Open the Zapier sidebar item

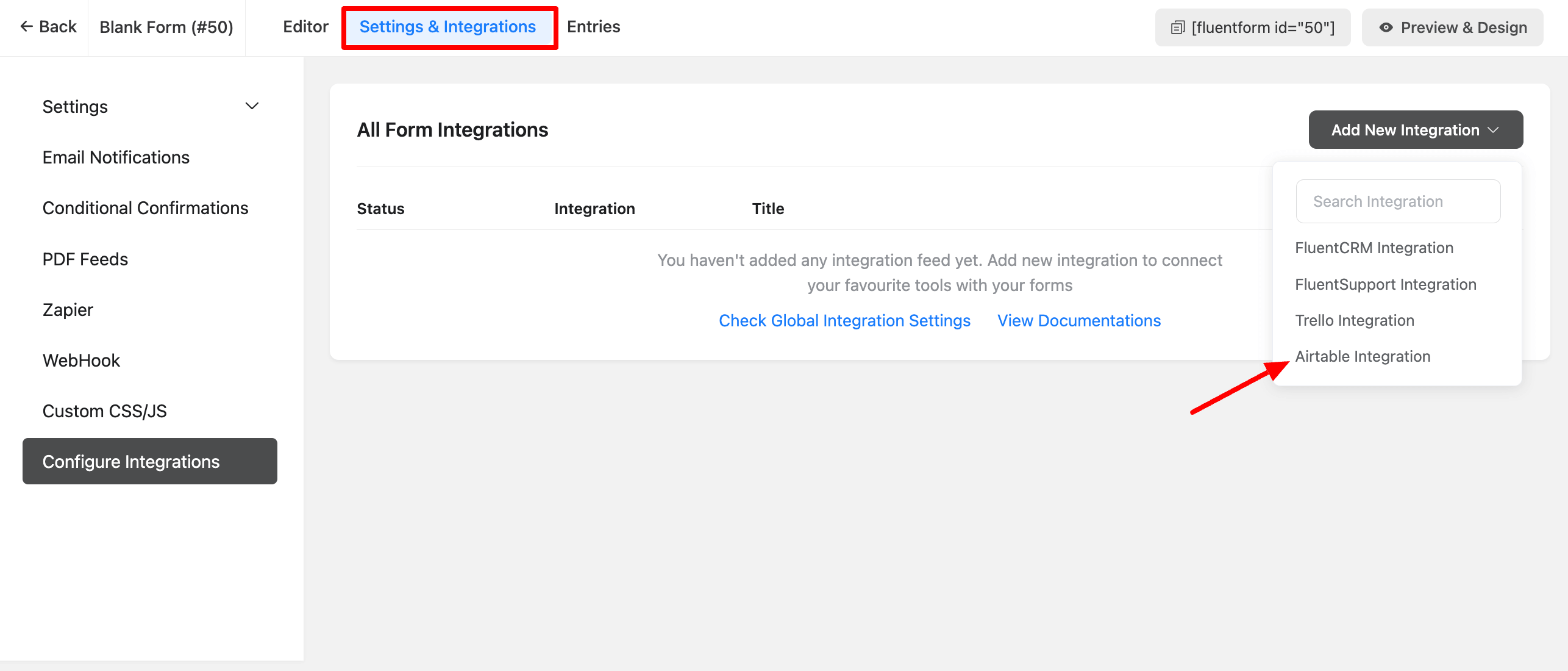68,310
